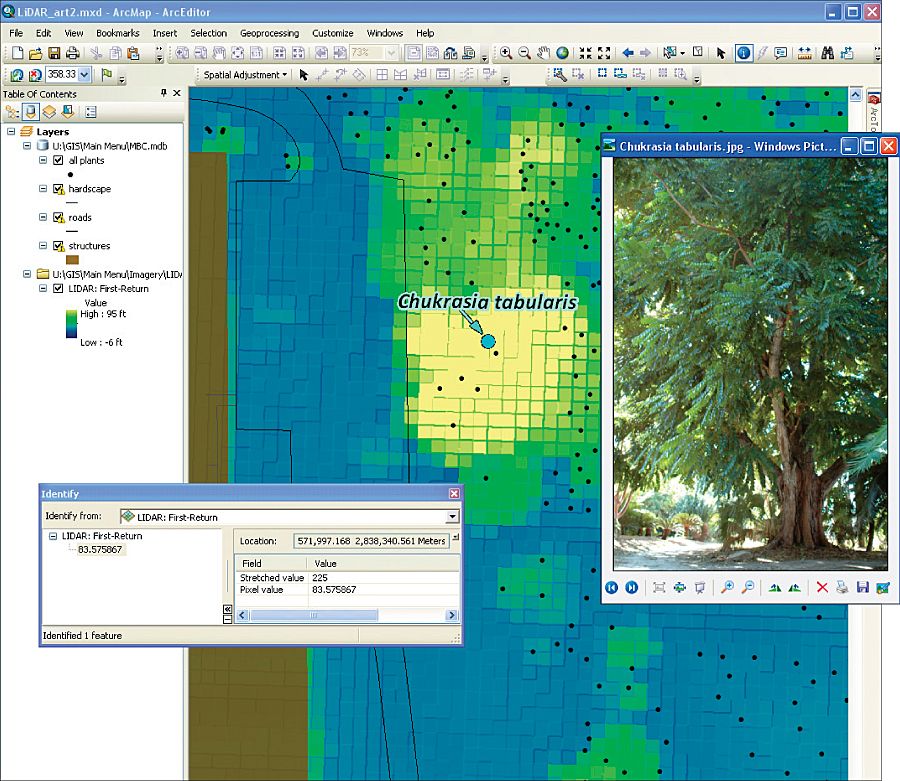Open the Bookmarks menu
900x781 pixels.
(x=118, y=33)
